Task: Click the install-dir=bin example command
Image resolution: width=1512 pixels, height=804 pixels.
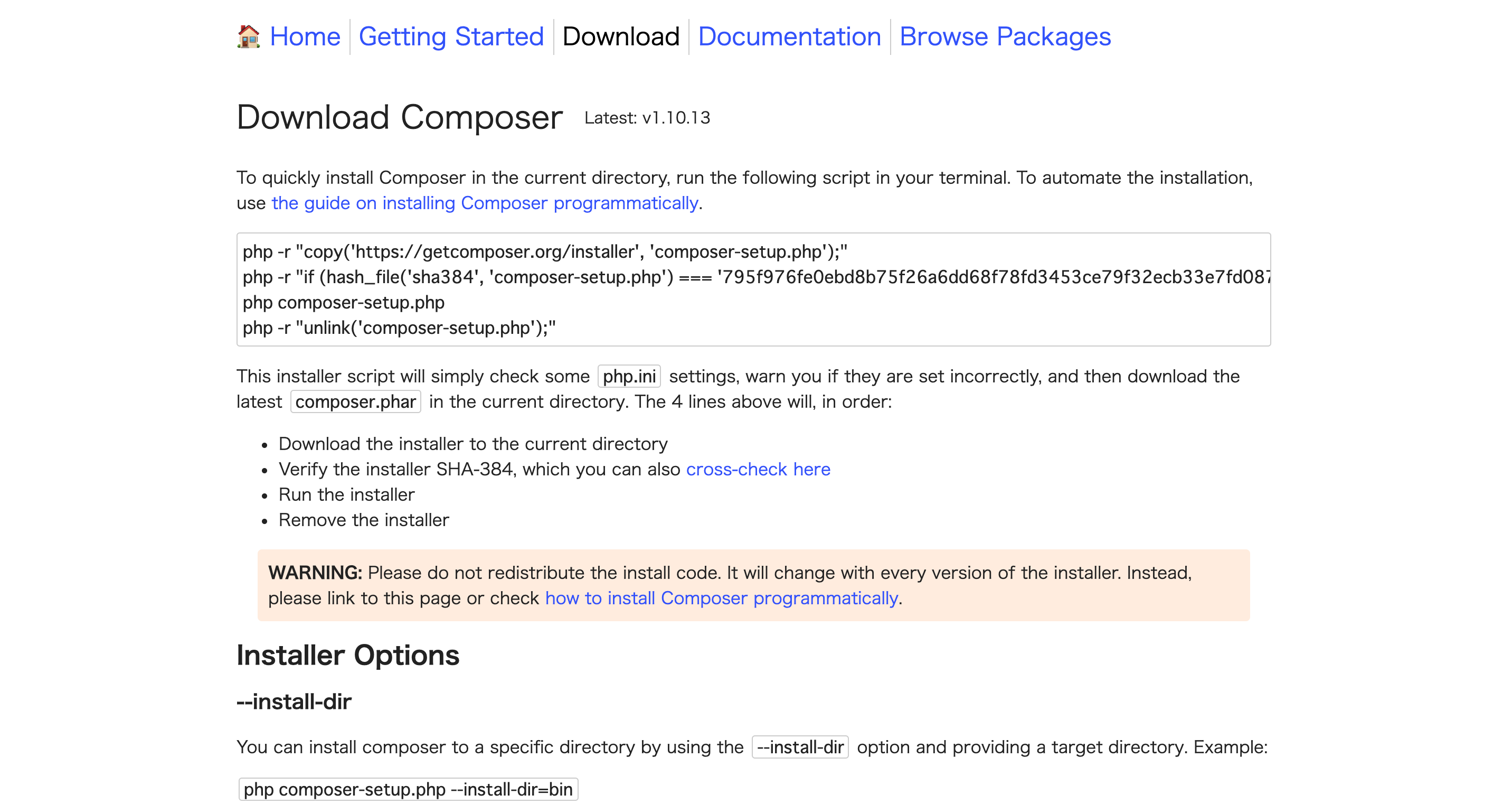Action: pos(408,789)
